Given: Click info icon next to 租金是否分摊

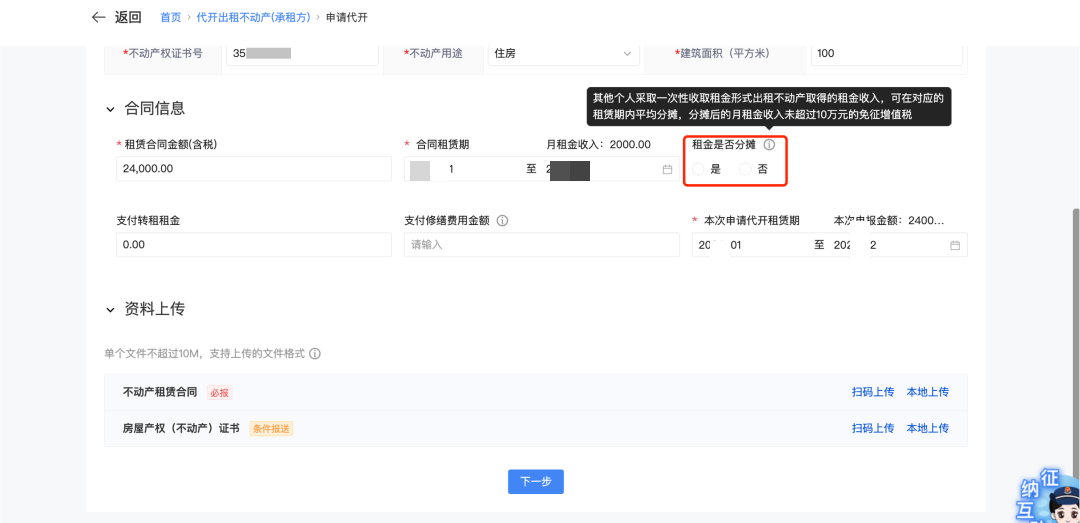Looking at the screenshot, I should click(x=770, y=145).
